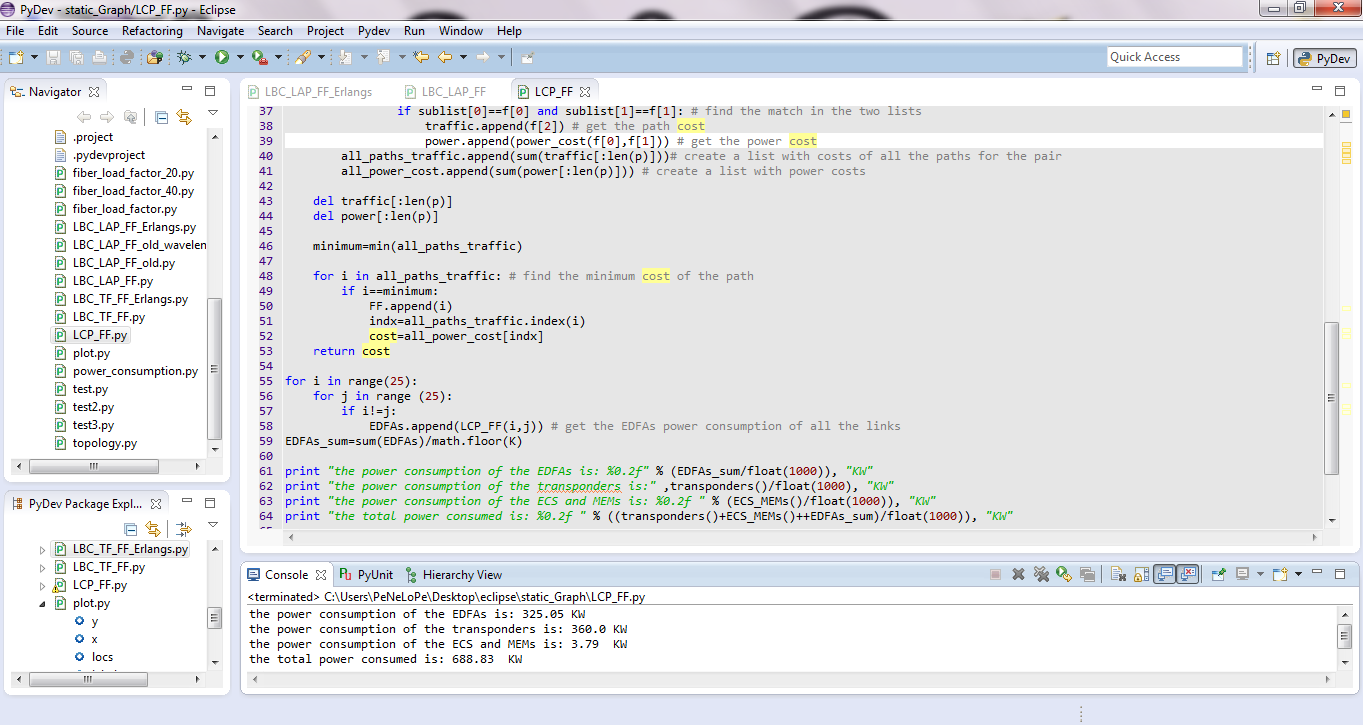1363x725 pixels.
Task: Collapse All in PyDev Package Explorer
Action: pos(131,529)
